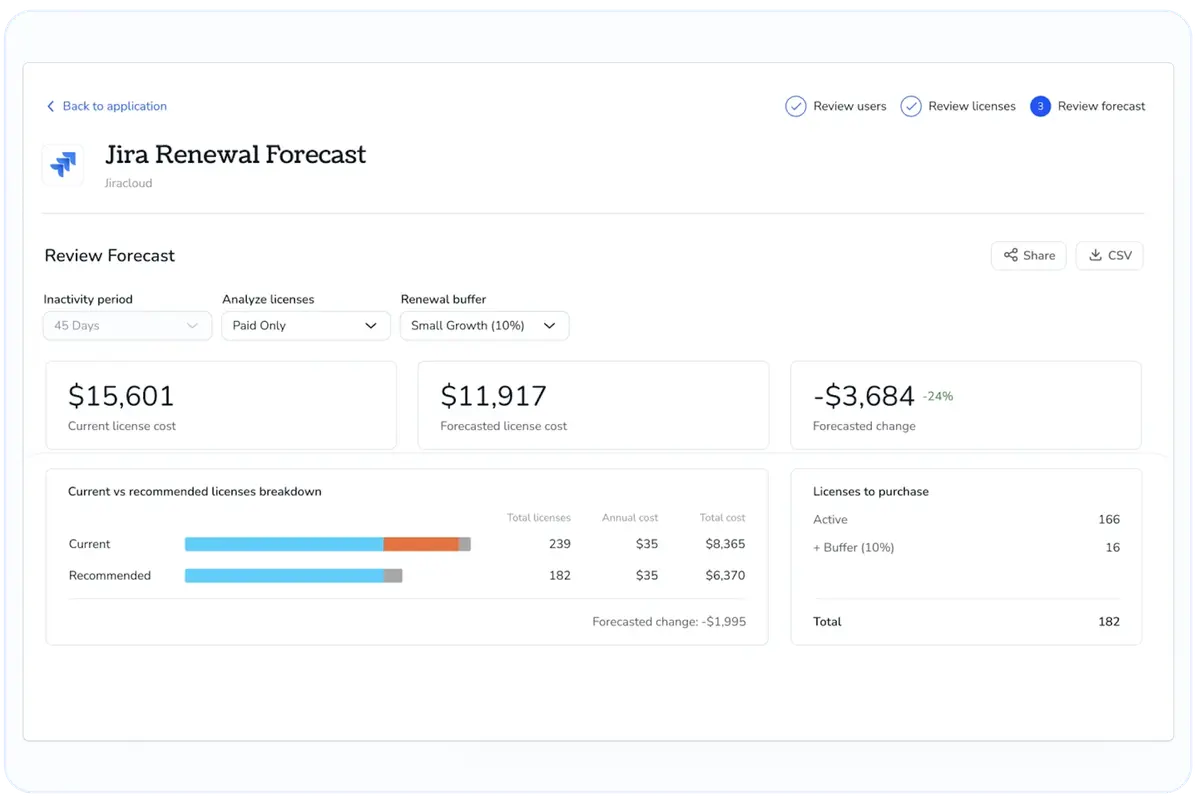This screenshot has width=1200, height=800.
Task: Click the Licenses to purchase heading
Action: (x=871, y=492)
